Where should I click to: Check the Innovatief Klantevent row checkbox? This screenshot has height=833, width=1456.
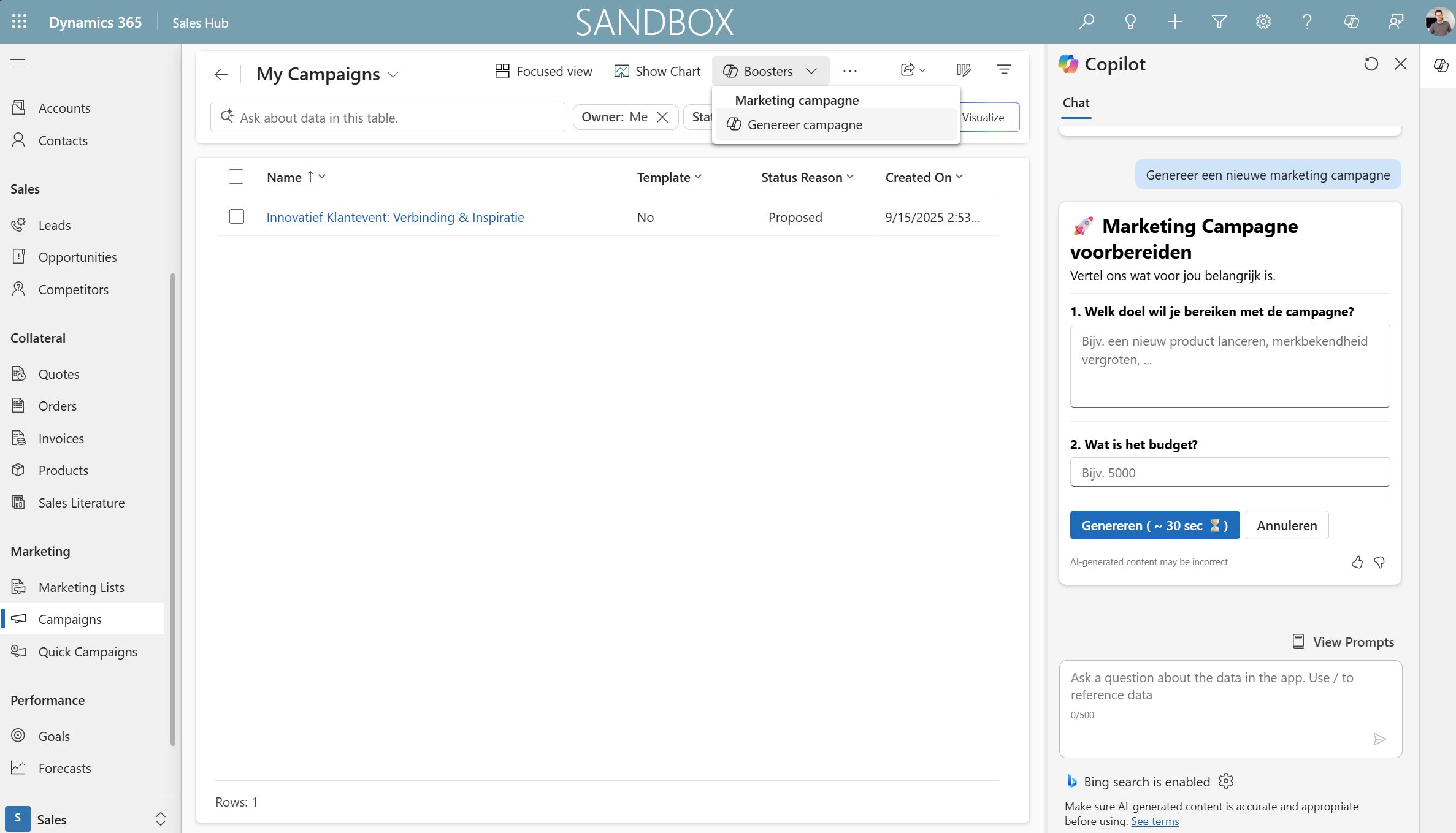coord(236,217)
